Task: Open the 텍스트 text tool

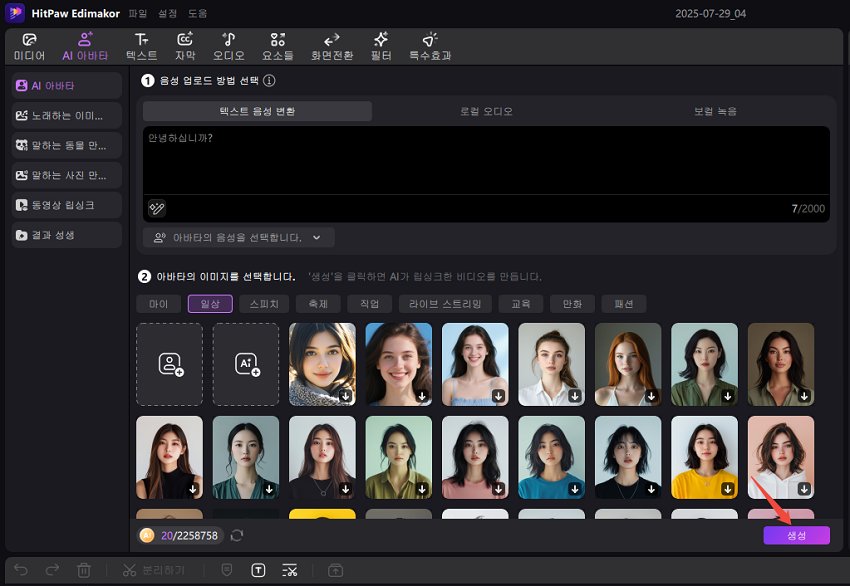Action: click(141, 47)
